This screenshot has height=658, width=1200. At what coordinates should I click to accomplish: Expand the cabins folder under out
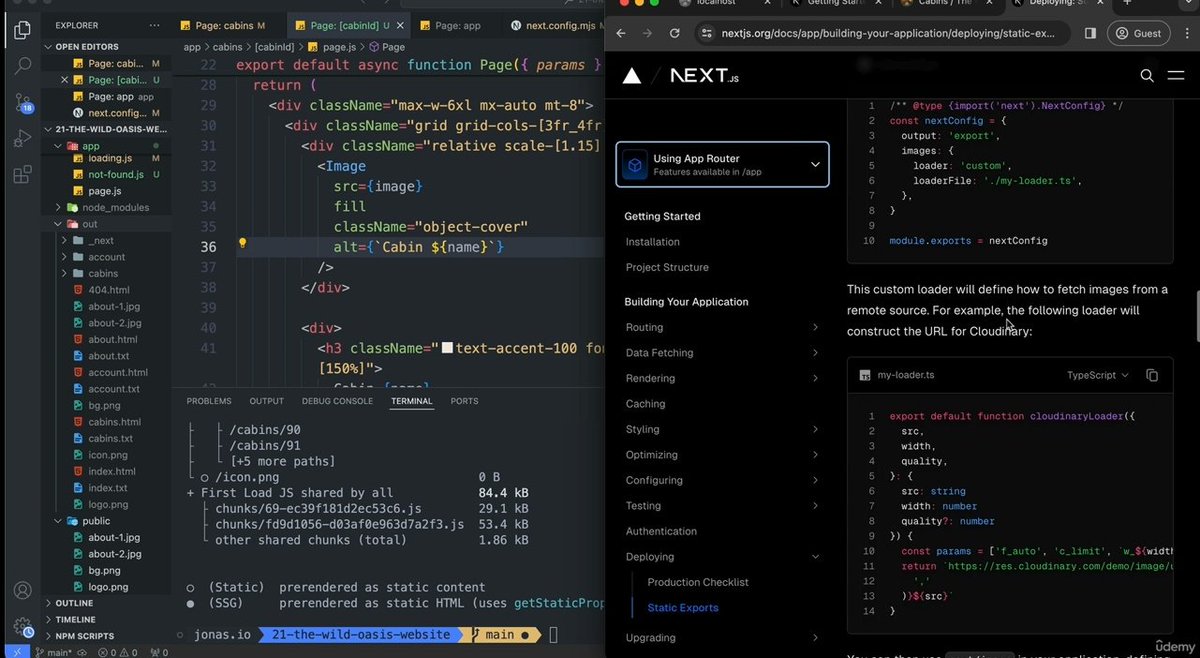click(x=102, y=273)
